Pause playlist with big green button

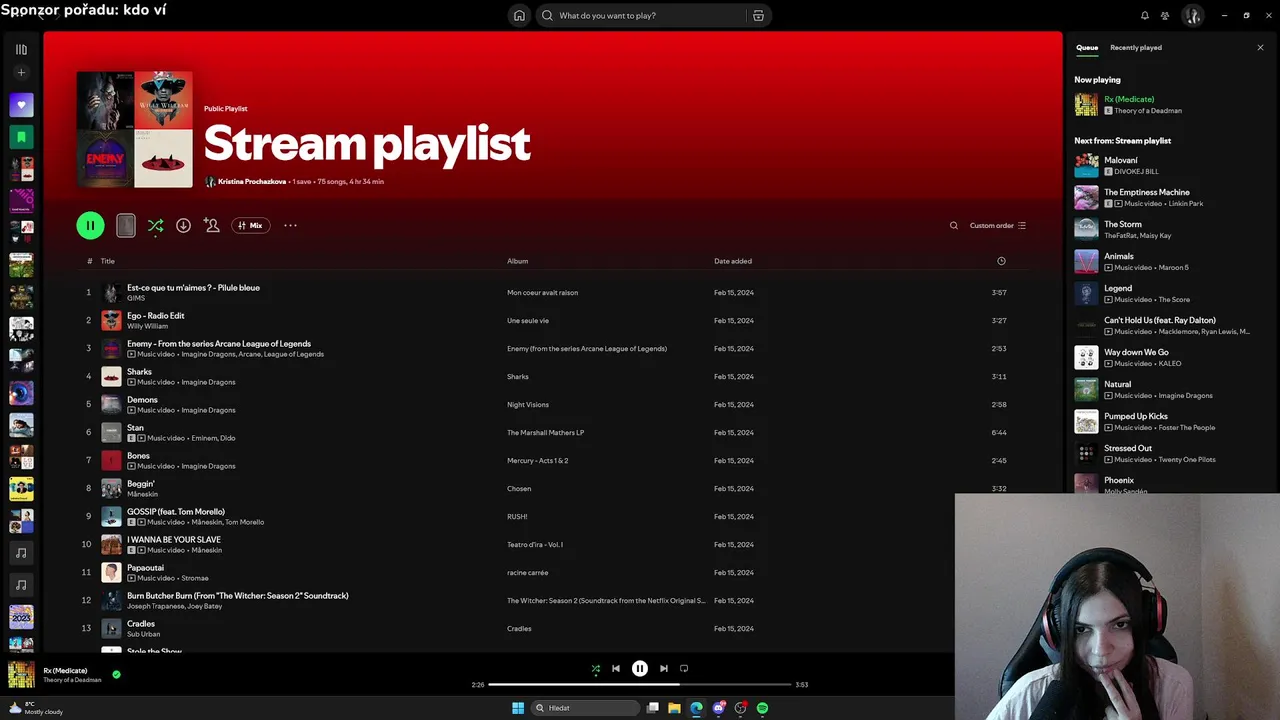pos(90,225)
